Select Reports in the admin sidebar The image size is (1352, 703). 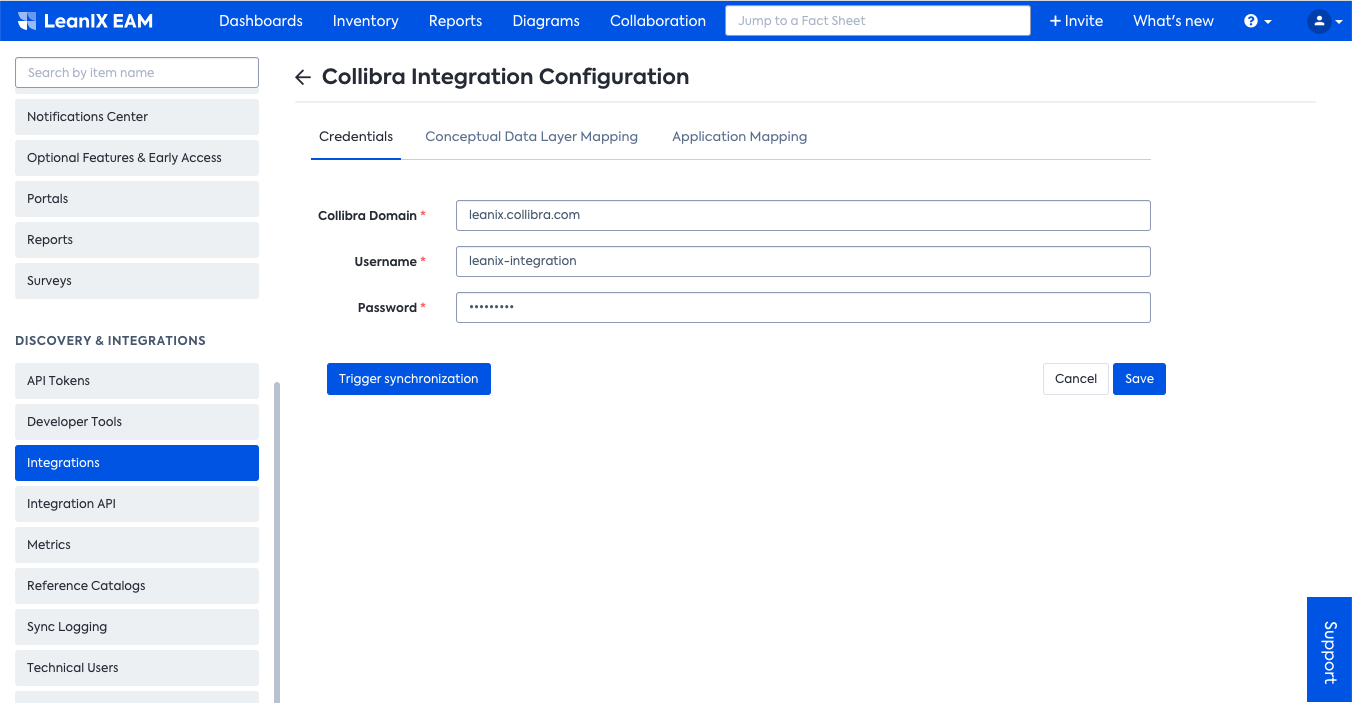click(137, 240)
